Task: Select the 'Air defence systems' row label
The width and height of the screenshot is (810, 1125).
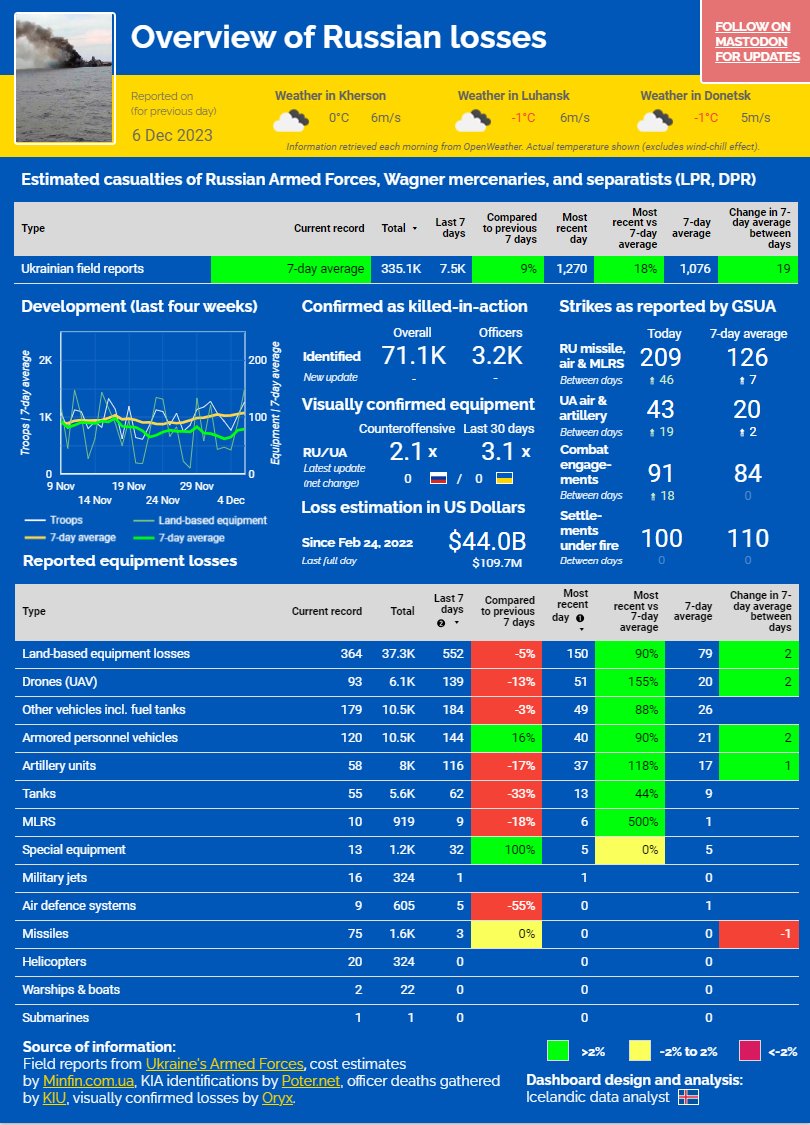Action: click(x=79, y=905)
